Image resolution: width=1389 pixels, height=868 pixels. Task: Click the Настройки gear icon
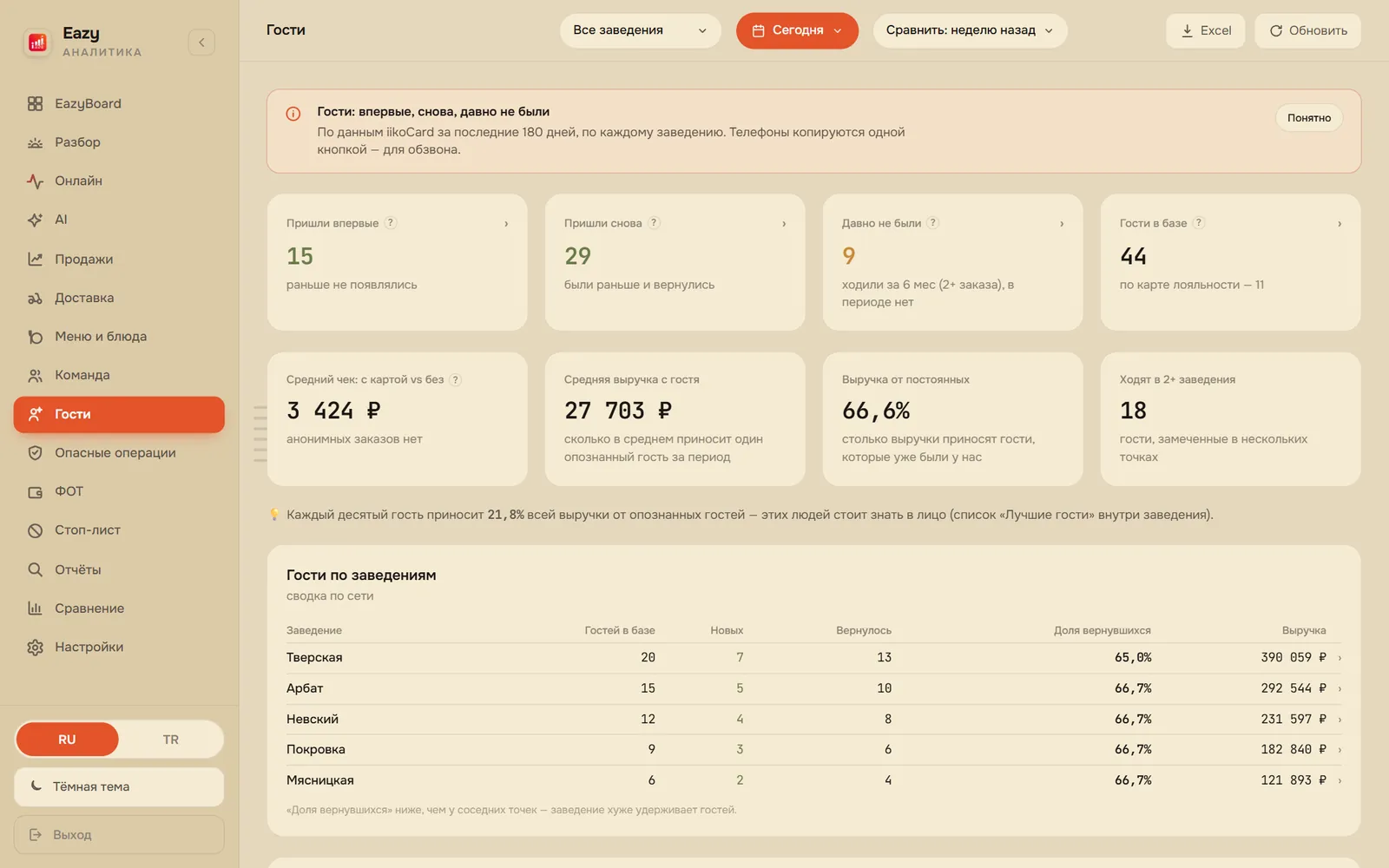[35, 647]
